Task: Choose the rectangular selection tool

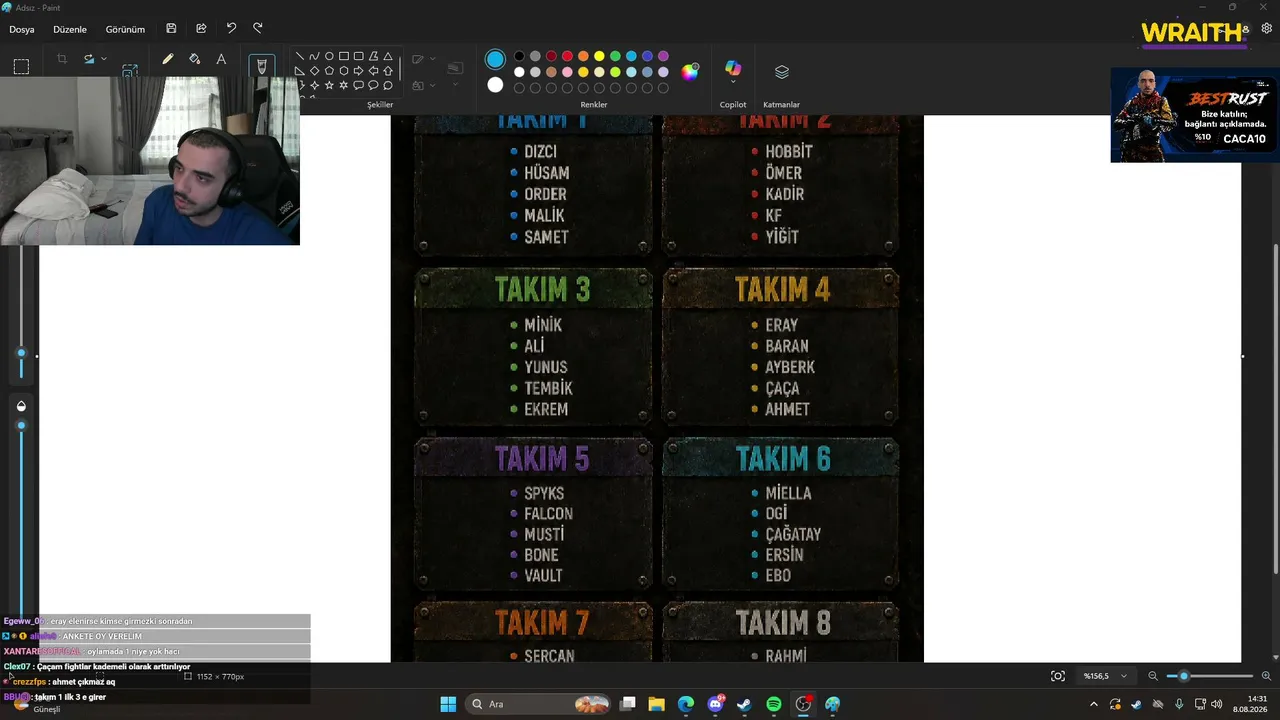Action: point(21,67)
